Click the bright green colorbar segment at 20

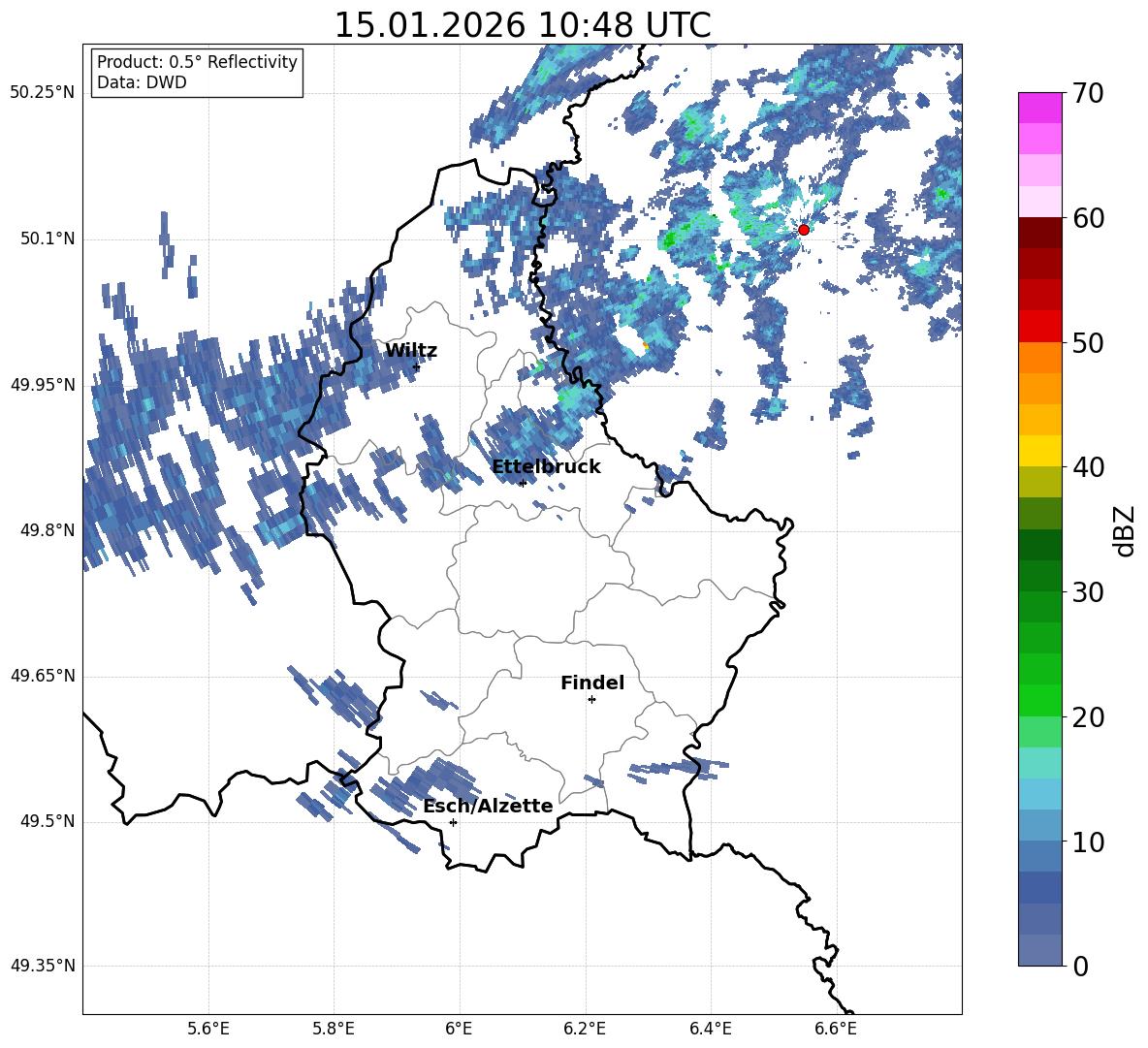(1039, 700)
